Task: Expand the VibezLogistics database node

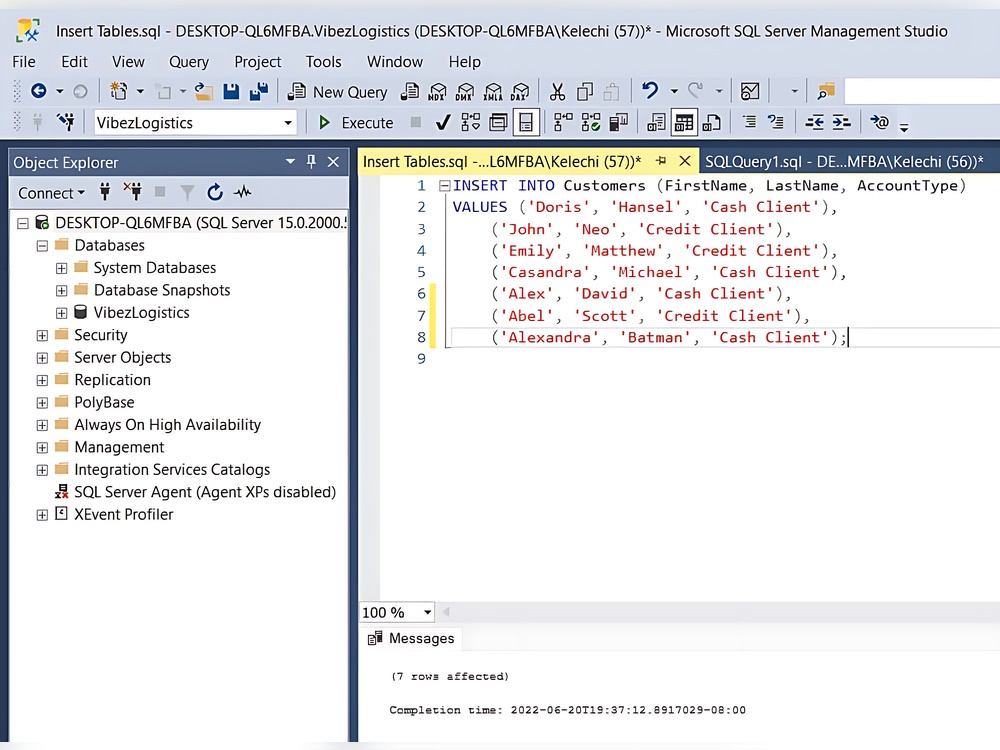Action: (61, 313)
